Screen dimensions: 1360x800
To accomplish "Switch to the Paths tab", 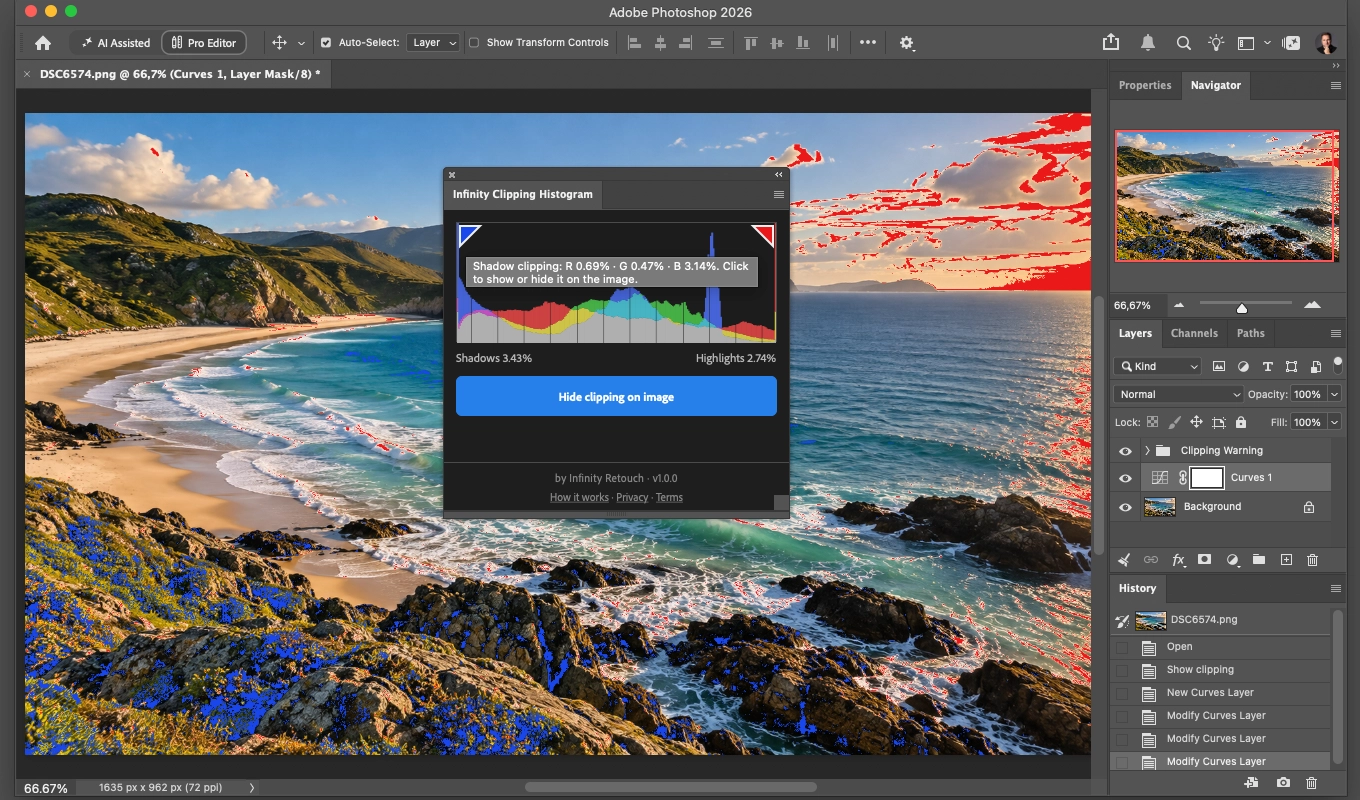I will 1250,333.
